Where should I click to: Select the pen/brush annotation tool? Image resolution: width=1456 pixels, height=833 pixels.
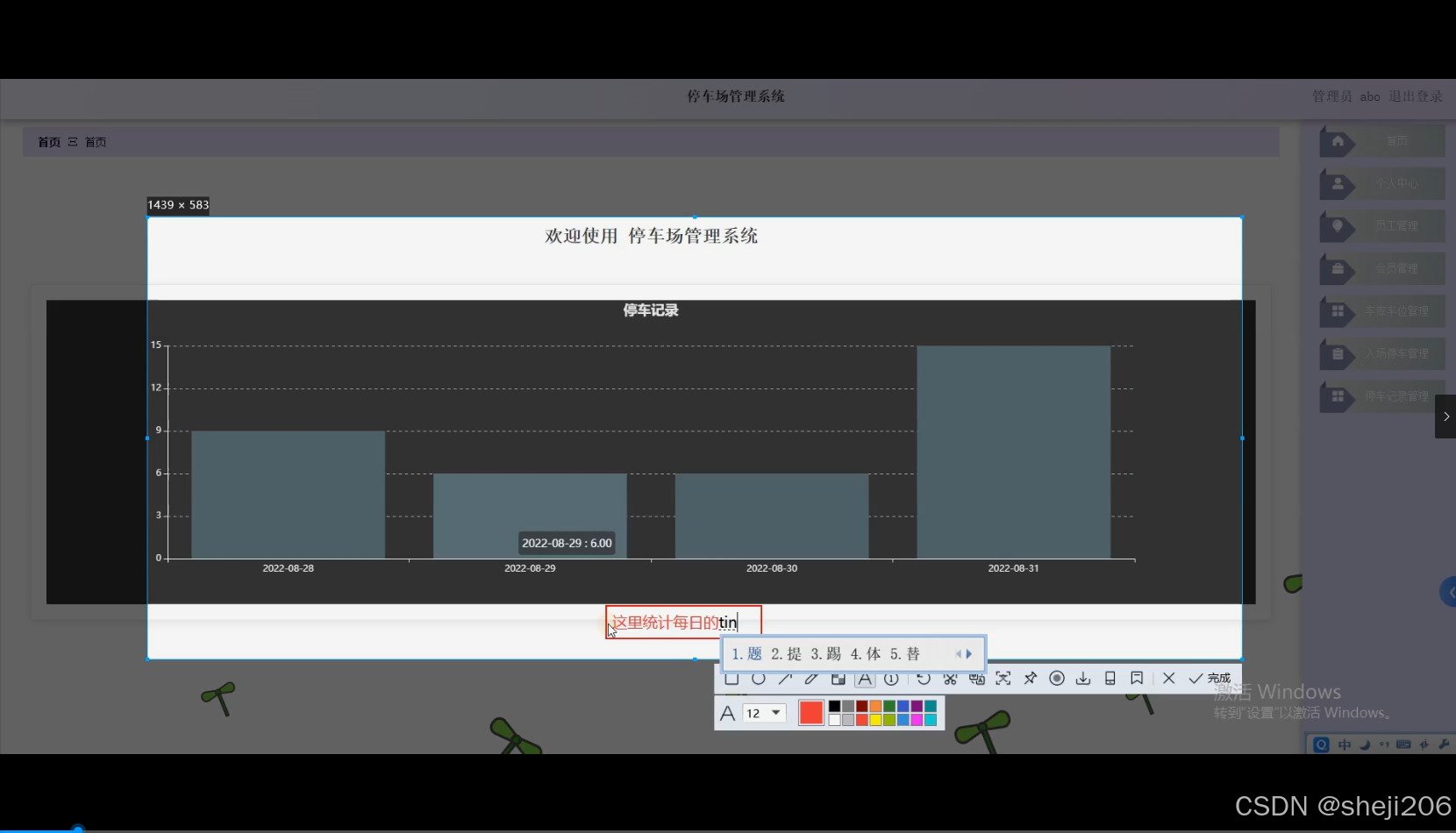click(x=810, y=679)
